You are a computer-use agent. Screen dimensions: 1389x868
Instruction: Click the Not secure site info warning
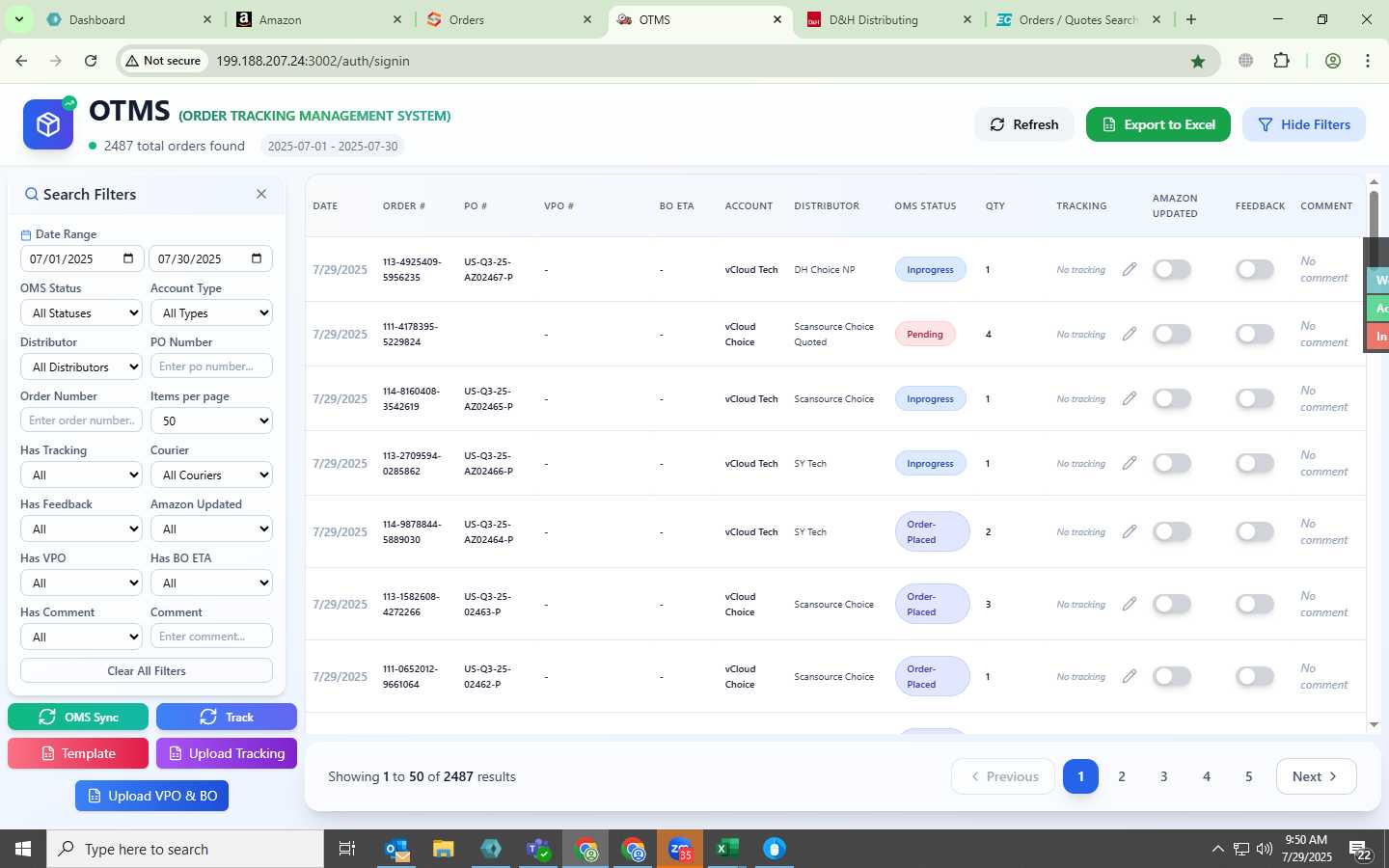pyautogui.click(x=163, y=61)
